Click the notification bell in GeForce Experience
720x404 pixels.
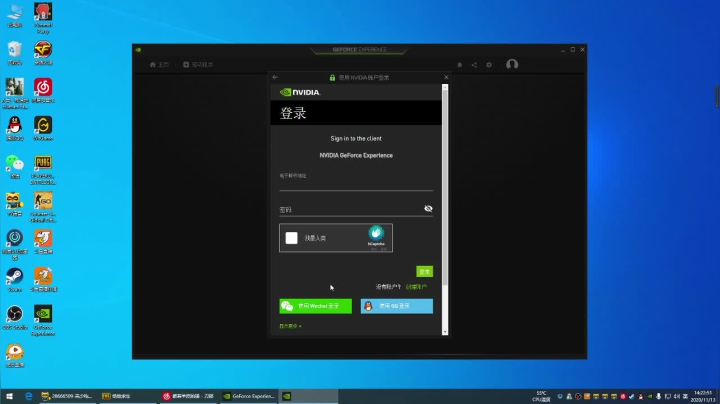tap(460, 65)
